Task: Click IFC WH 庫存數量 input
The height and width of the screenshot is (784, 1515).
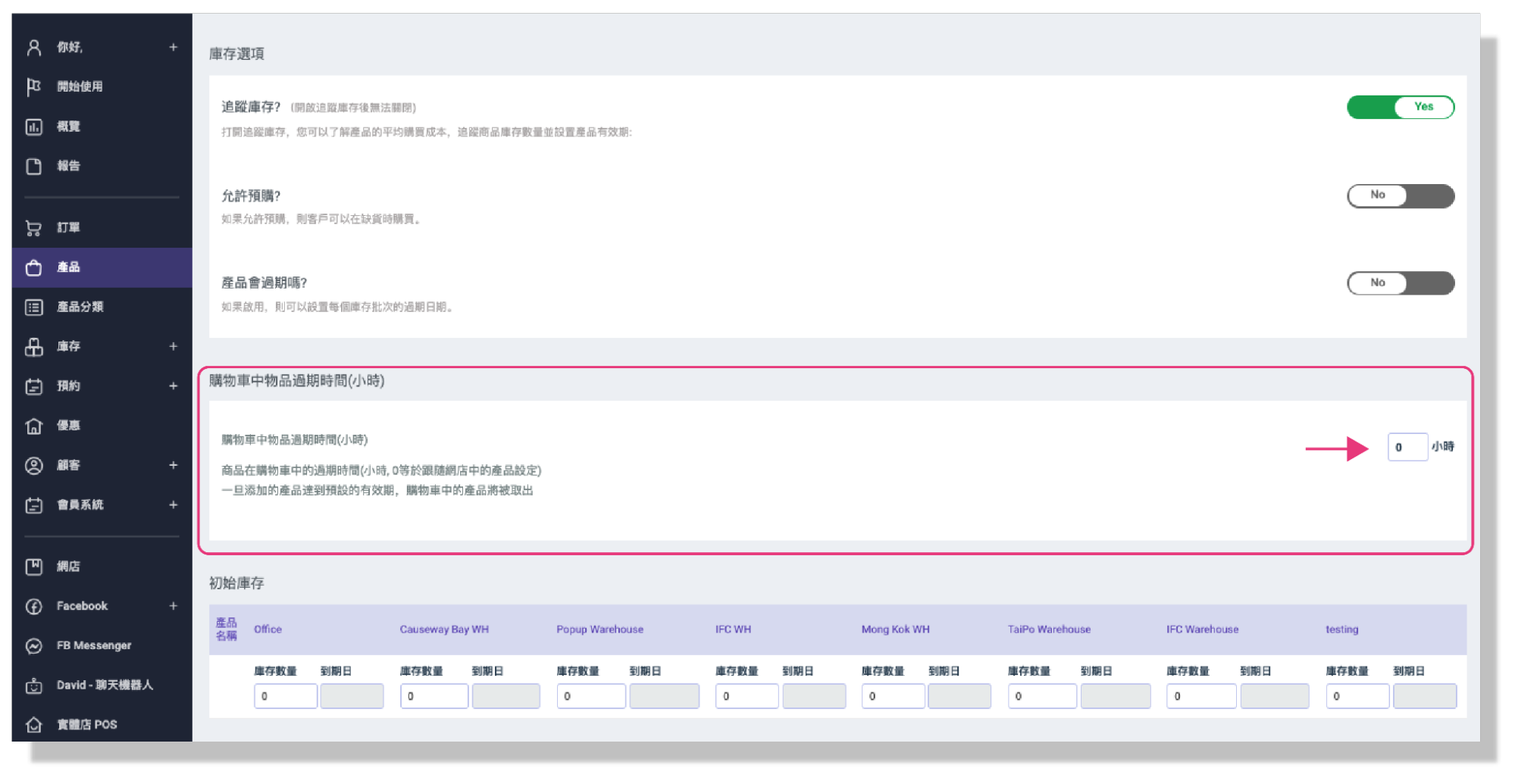Action: click(x=747, y=696)
